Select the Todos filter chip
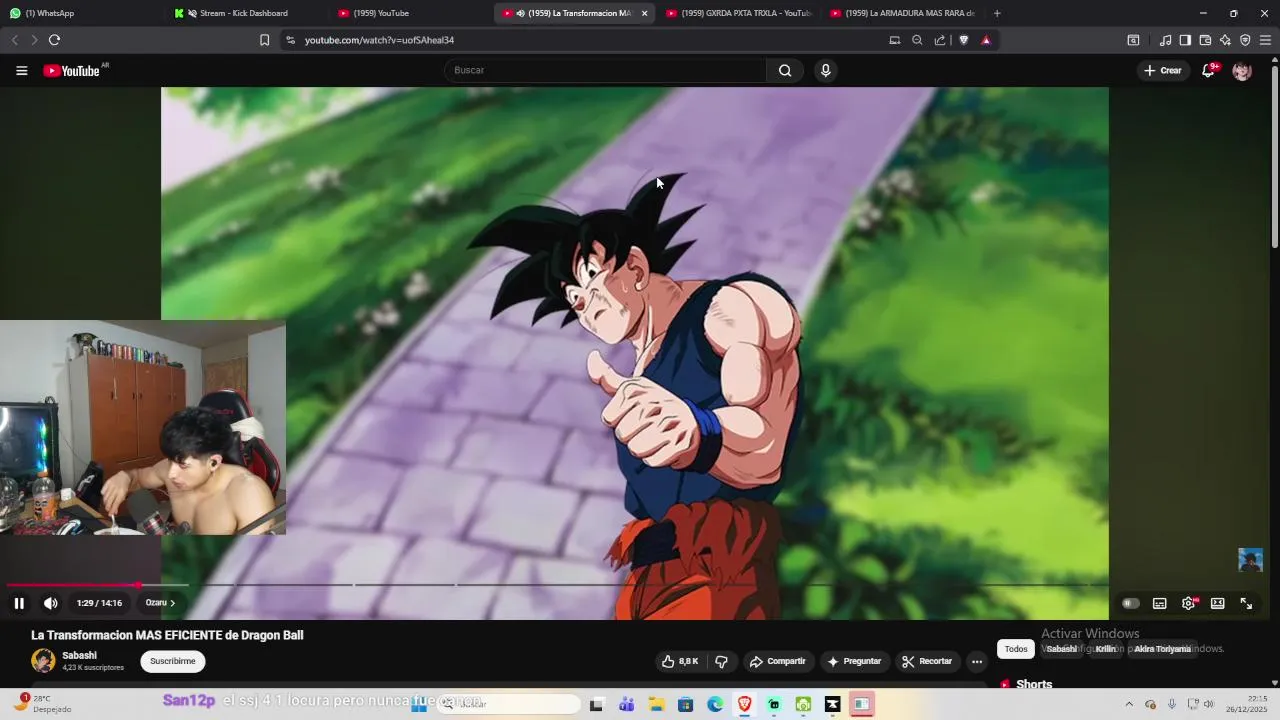Viewport: 1280px width, 720px height. [x=1016, y=649]
